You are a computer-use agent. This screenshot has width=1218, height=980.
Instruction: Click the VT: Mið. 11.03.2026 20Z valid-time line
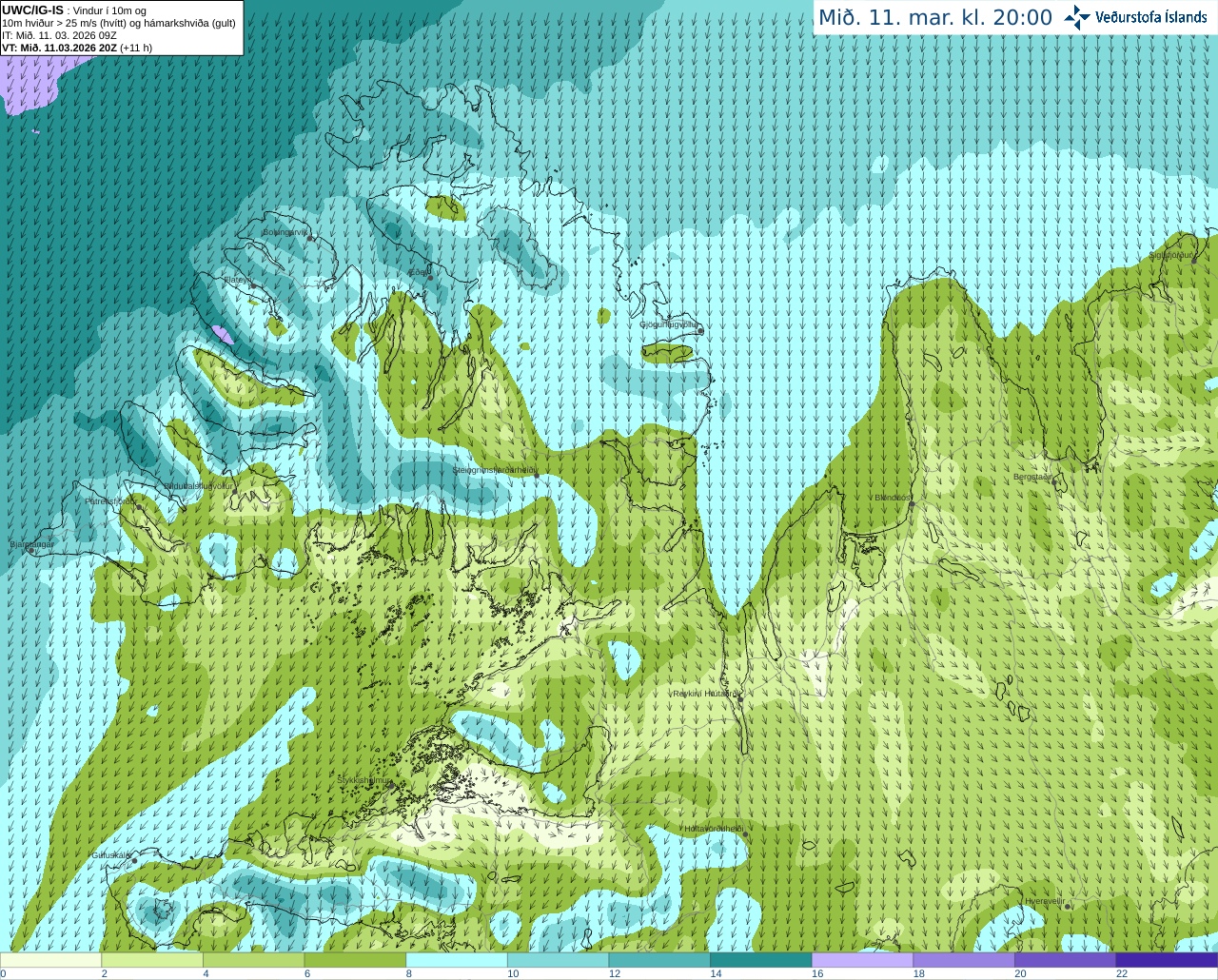click(77, 48)
